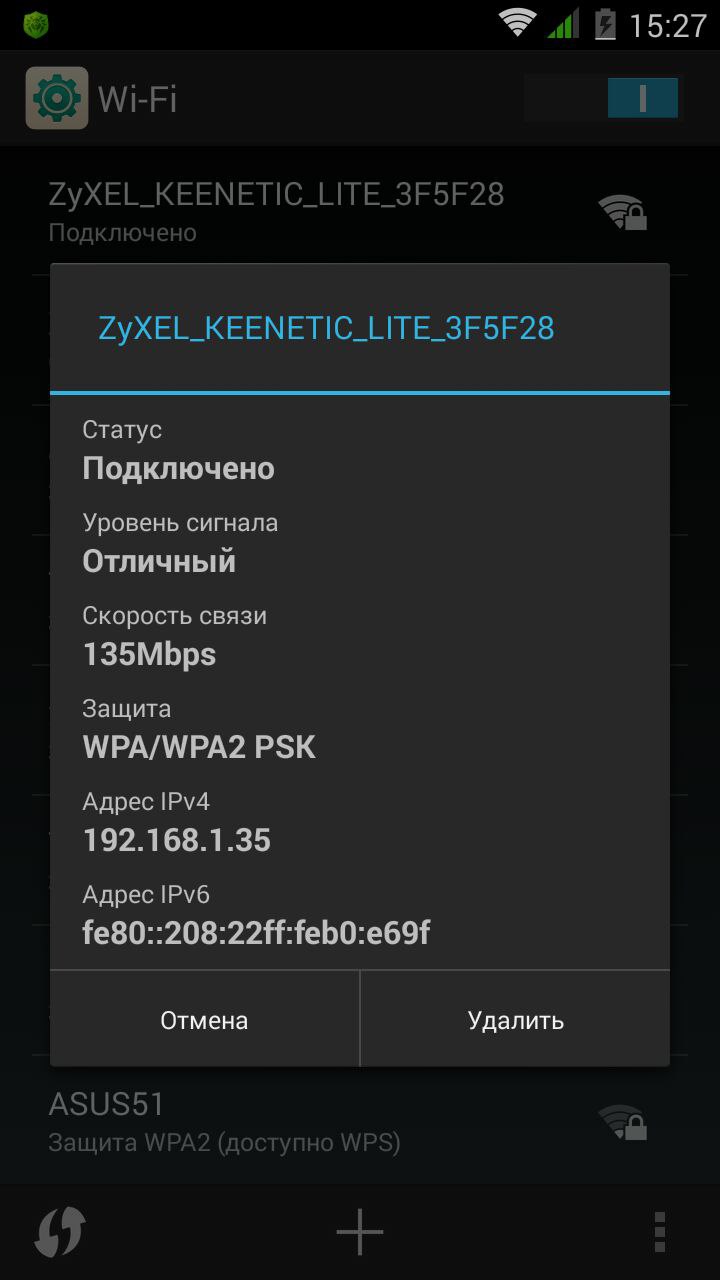This screenshot has height=1280, width=720.
Task: Tap the IPv6 address value
Action: pyautogui.click(x=256, y=933)
